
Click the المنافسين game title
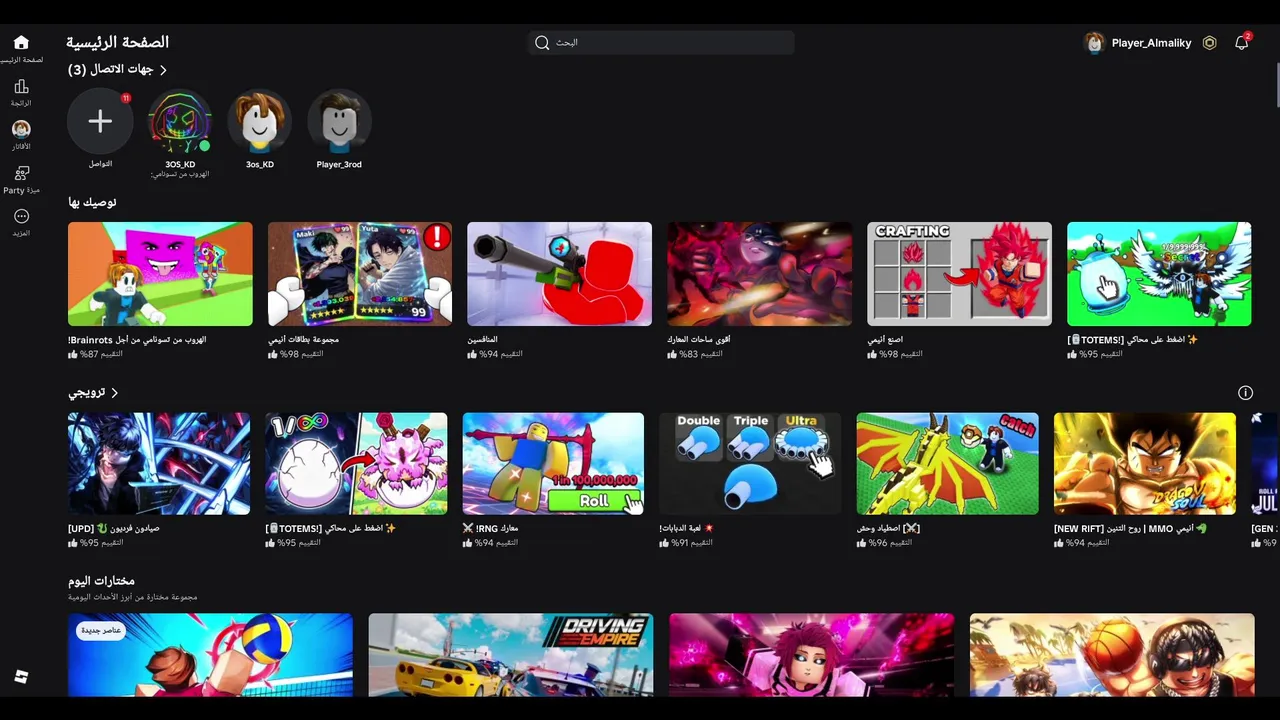tap(483, 340)
